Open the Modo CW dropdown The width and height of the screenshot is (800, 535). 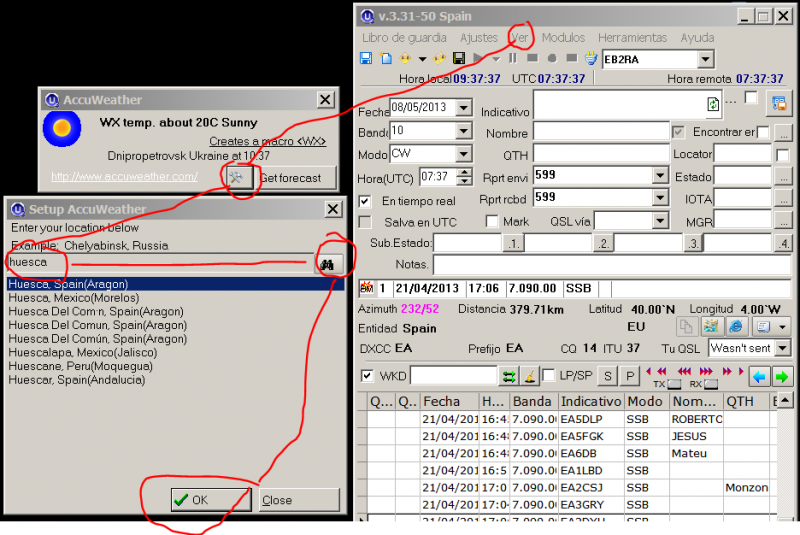[463, 153]
